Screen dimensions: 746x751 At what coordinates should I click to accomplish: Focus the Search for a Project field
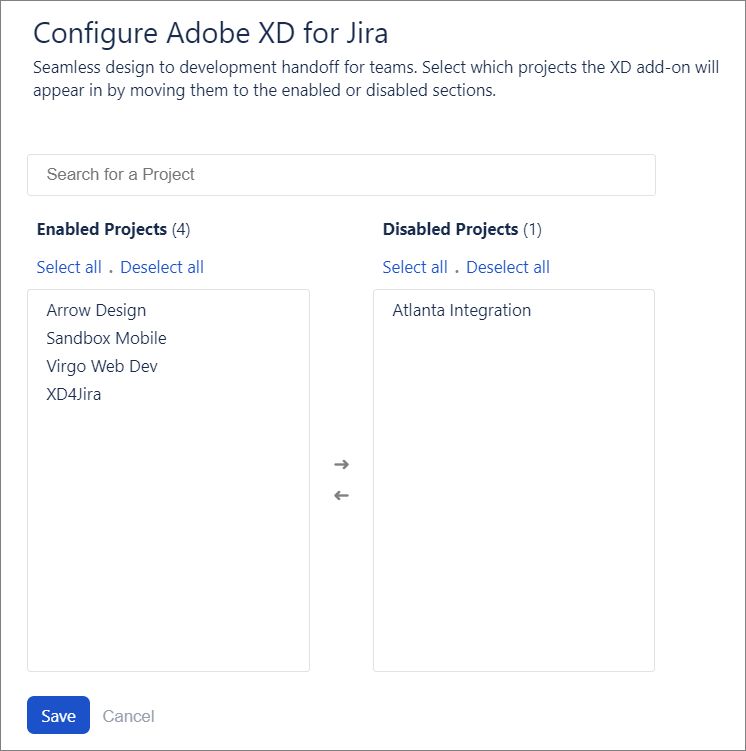tap(341, 175)
